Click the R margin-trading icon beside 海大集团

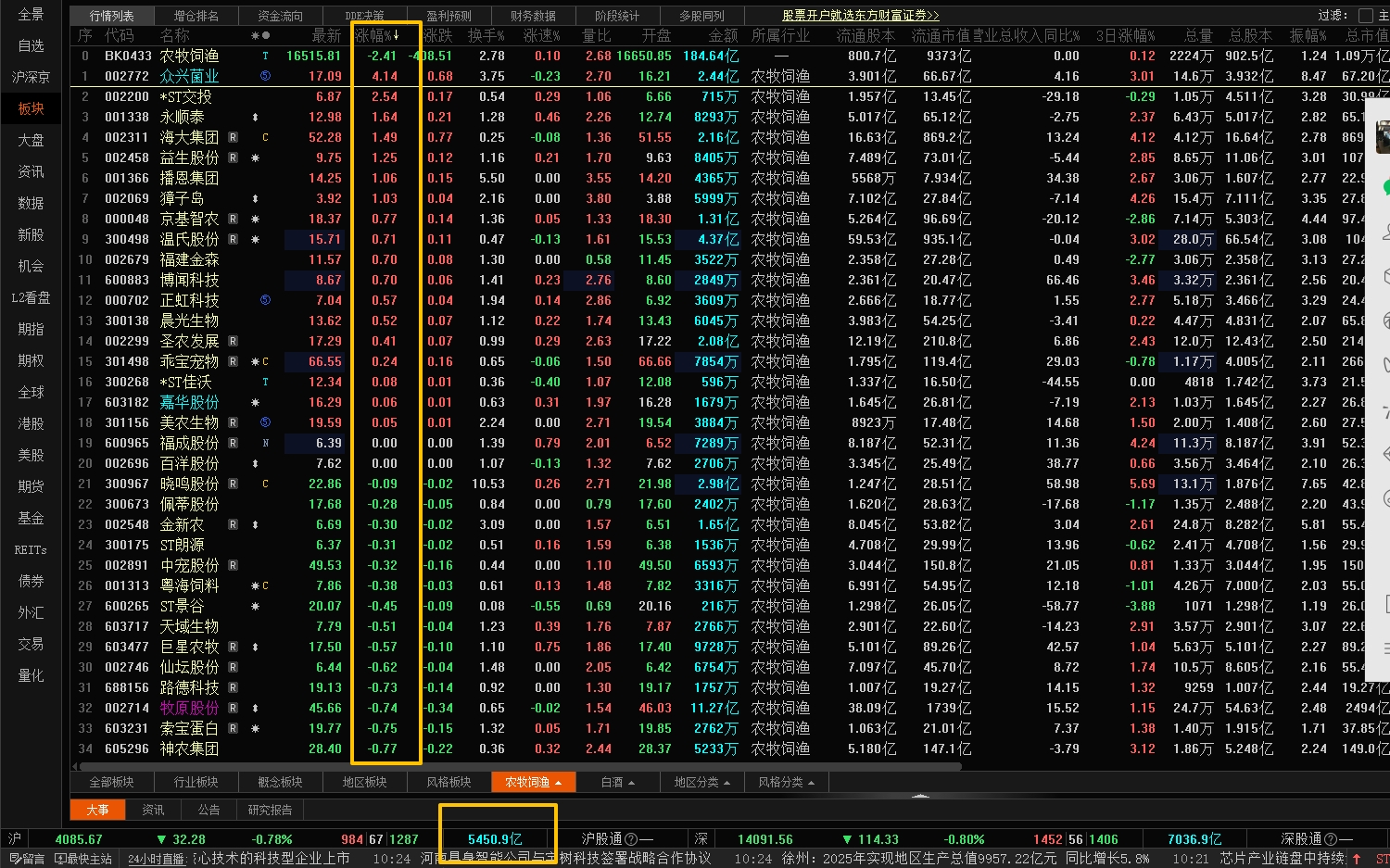coord(234,137)
